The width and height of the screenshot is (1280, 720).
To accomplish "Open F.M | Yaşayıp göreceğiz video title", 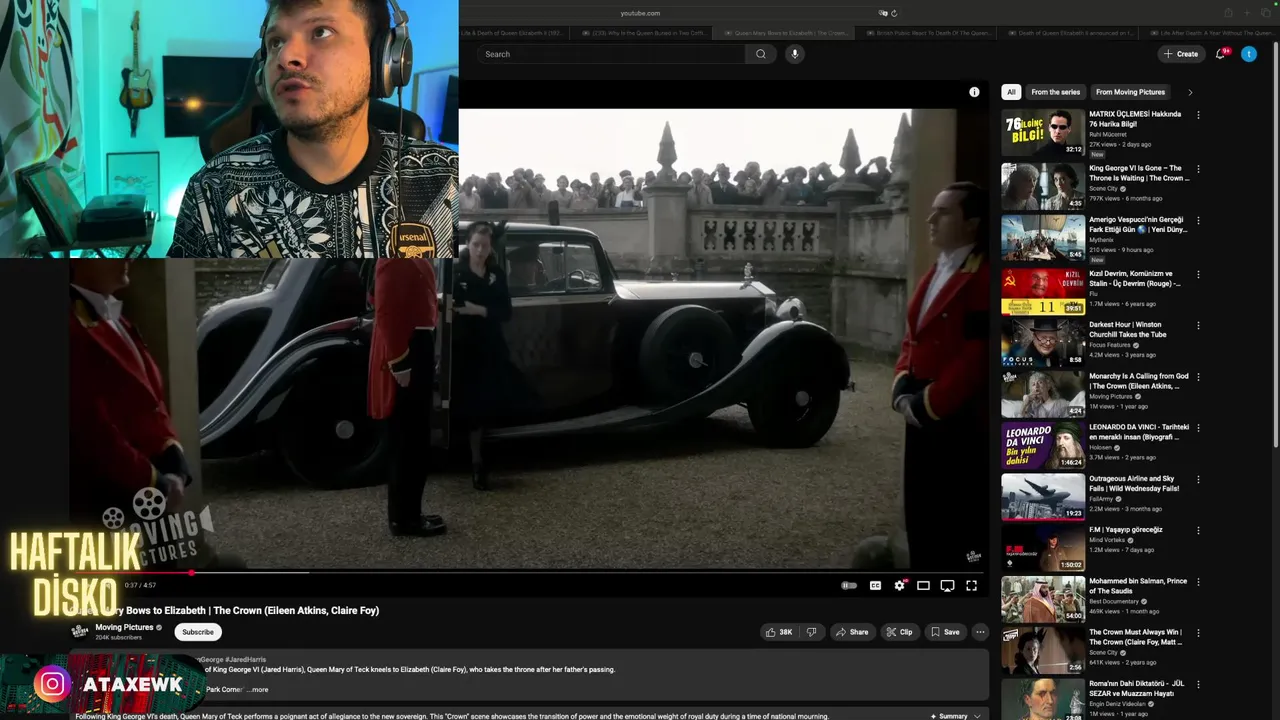I will [1126, 530].
